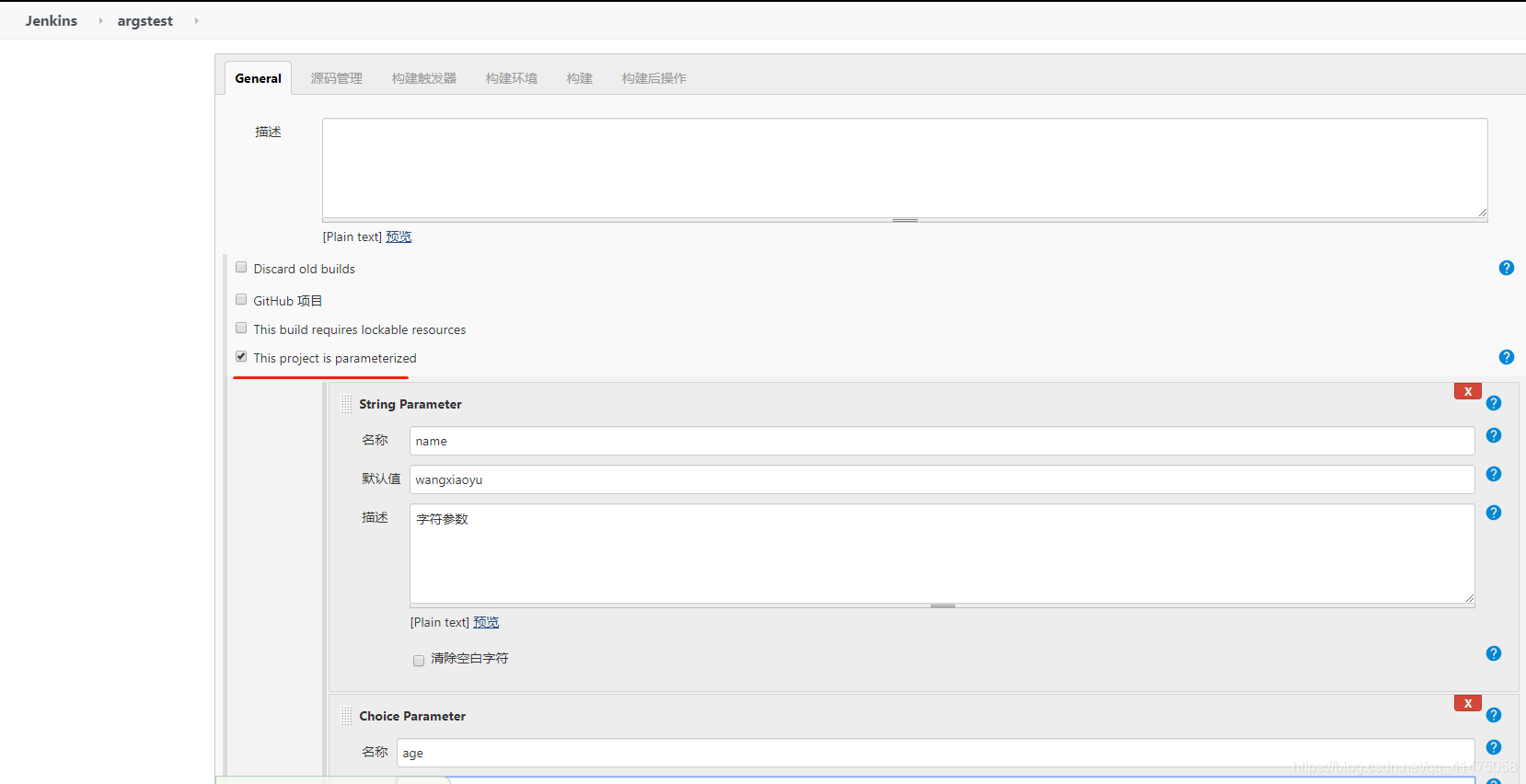Grab the Choice Parameter drag handle

coord(346,716)
